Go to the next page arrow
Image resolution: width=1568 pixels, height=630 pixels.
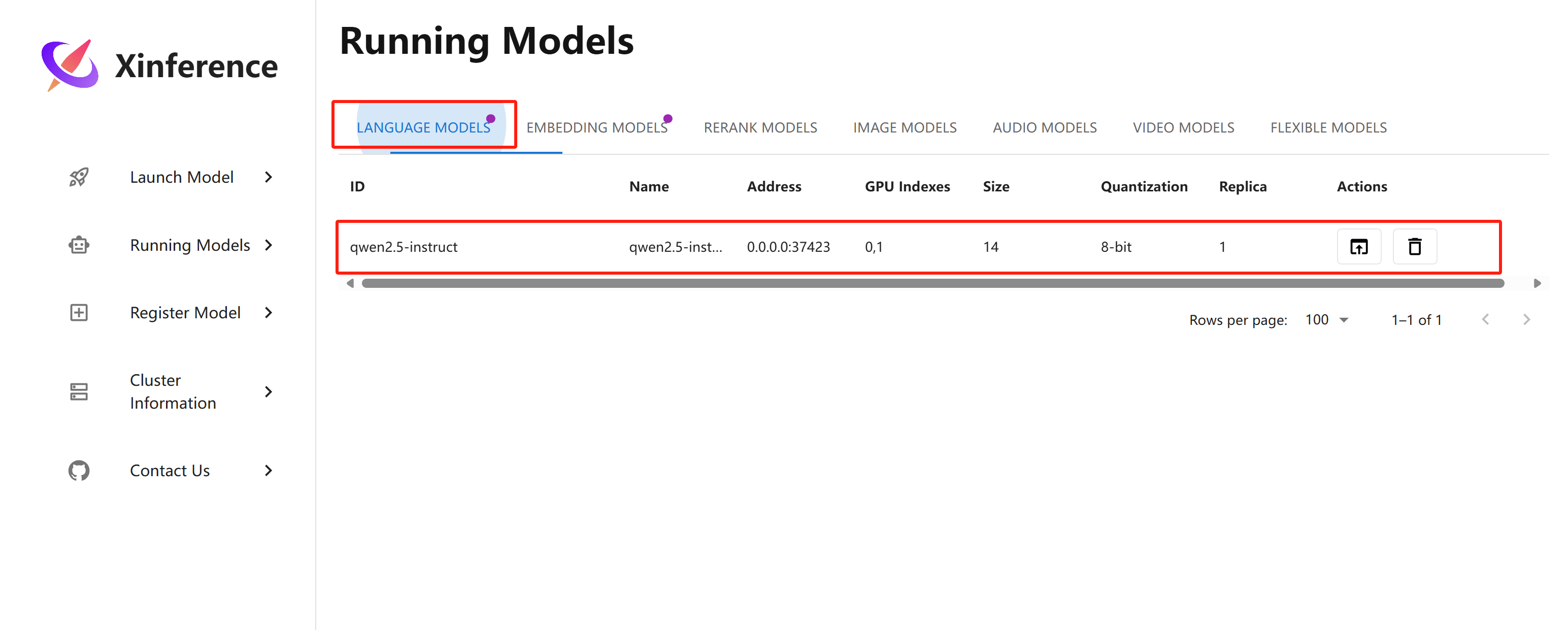coord(1526,319)
